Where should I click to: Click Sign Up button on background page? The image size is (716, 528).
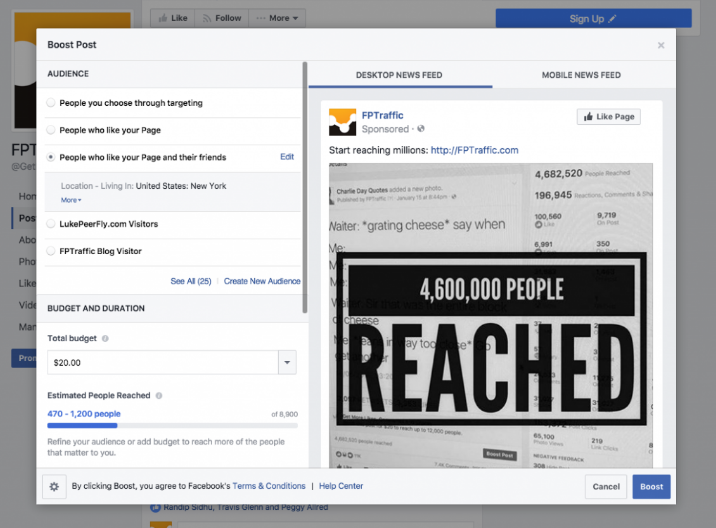(x=594, y=19)
